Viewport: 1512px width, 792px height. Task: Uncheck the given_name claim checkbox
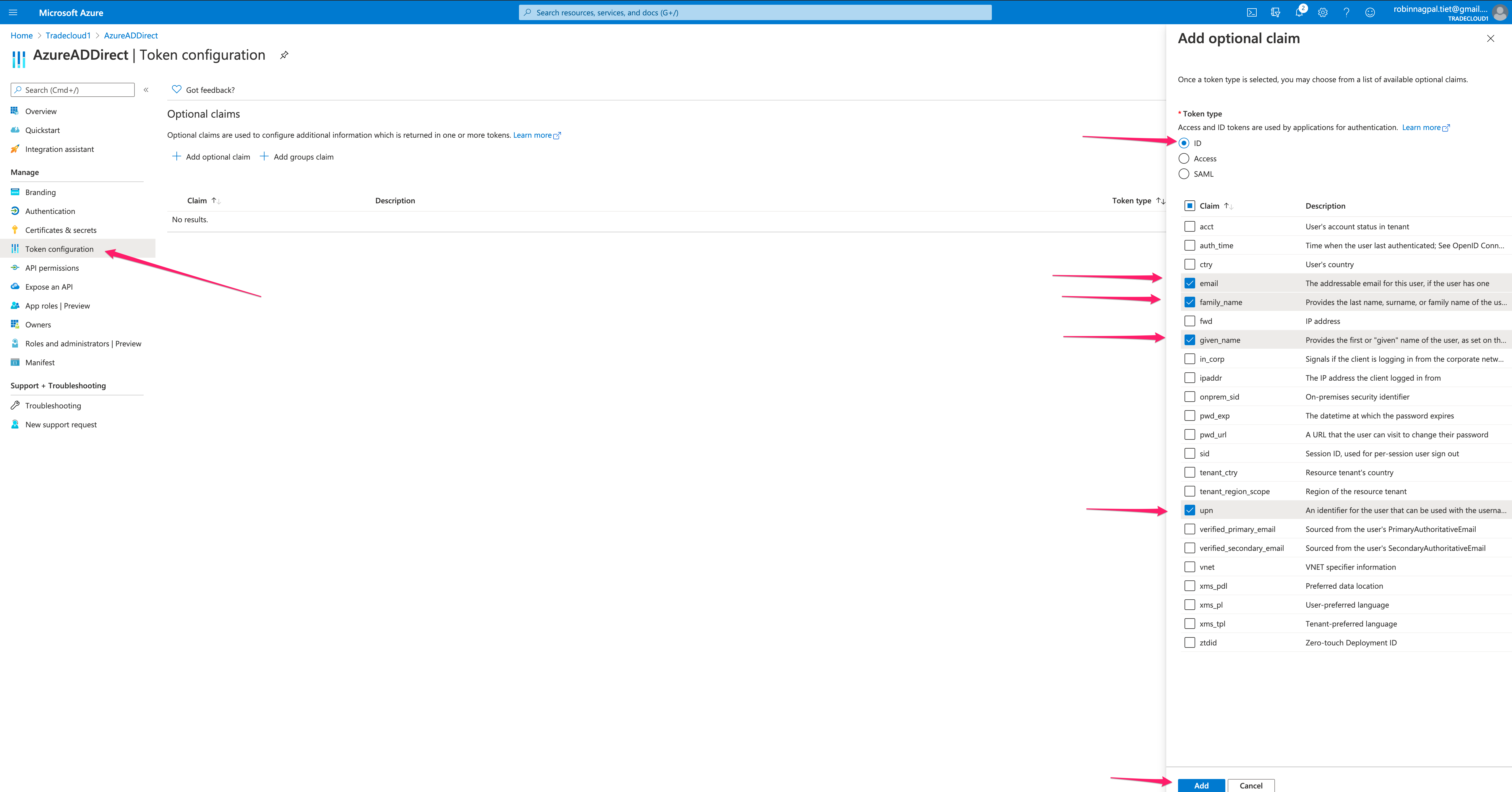coord(1190,340)
